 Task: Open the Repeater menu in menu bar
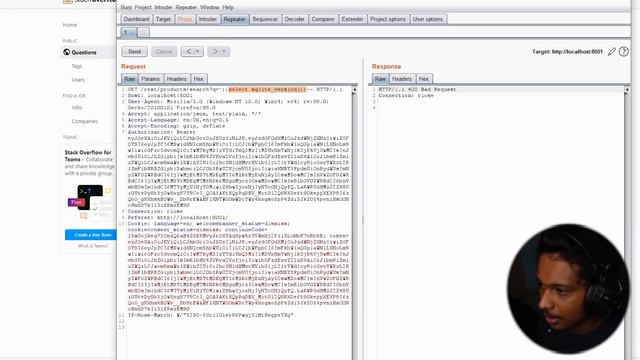(x=186, y=7)
